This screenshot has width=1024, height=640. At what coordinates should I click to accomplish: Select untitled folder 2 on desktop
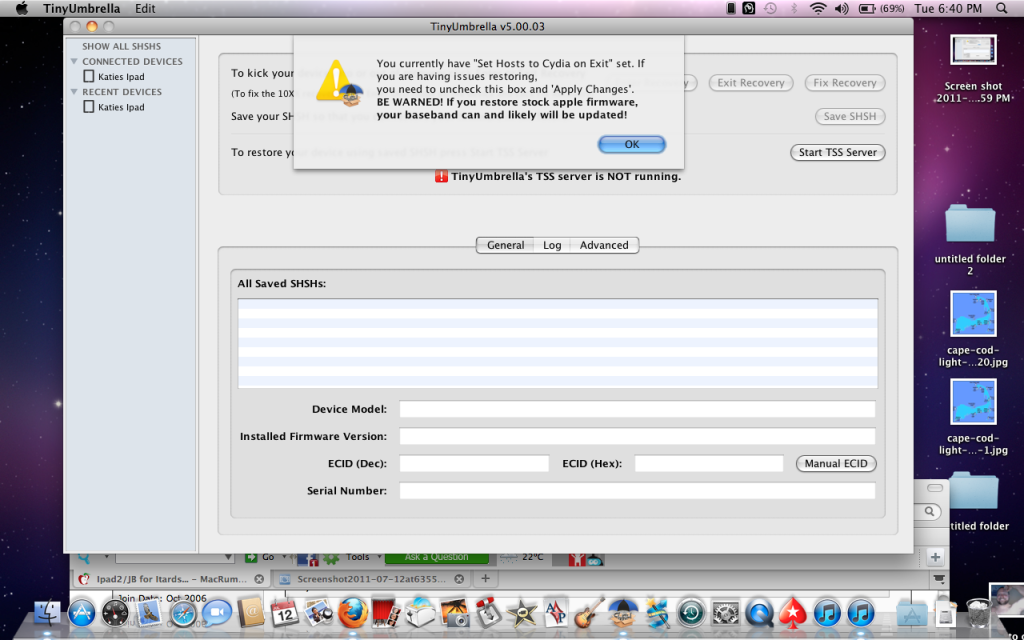point(970,239)
